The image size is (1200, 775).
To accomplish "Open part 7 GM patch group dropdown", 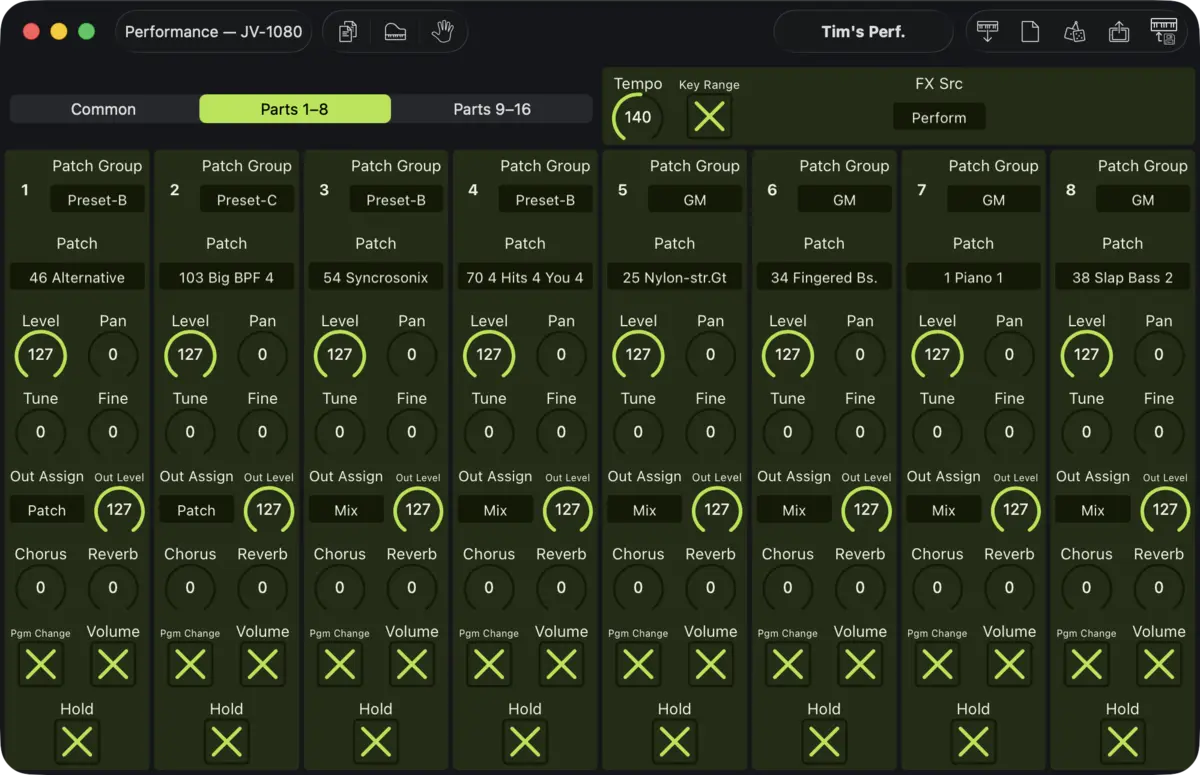I will point(993,200).
